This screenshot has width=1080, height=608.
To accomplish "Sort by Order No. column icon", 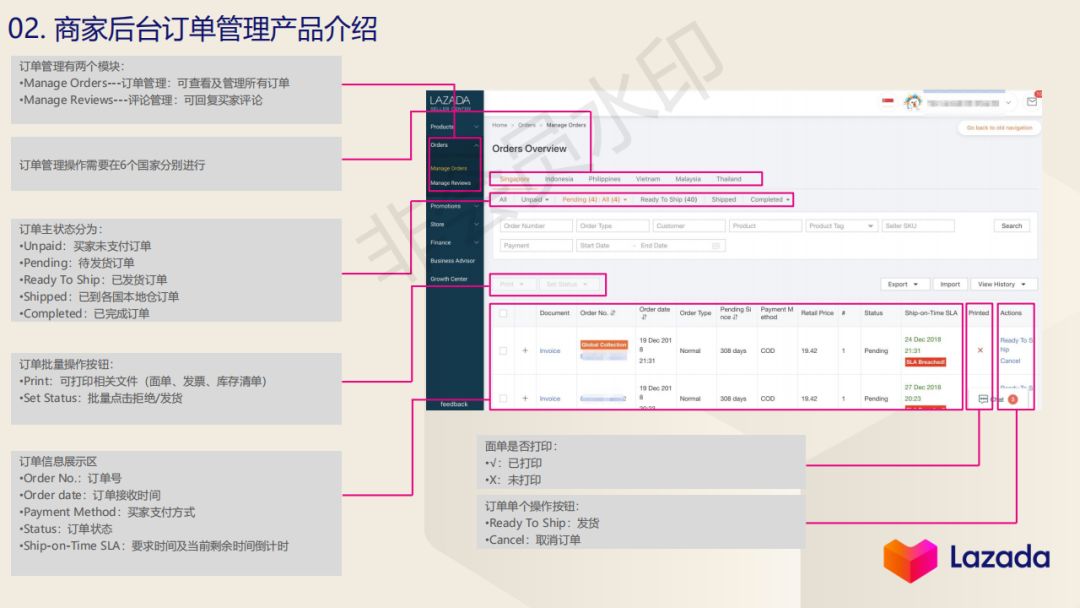I will pos(612,313).
